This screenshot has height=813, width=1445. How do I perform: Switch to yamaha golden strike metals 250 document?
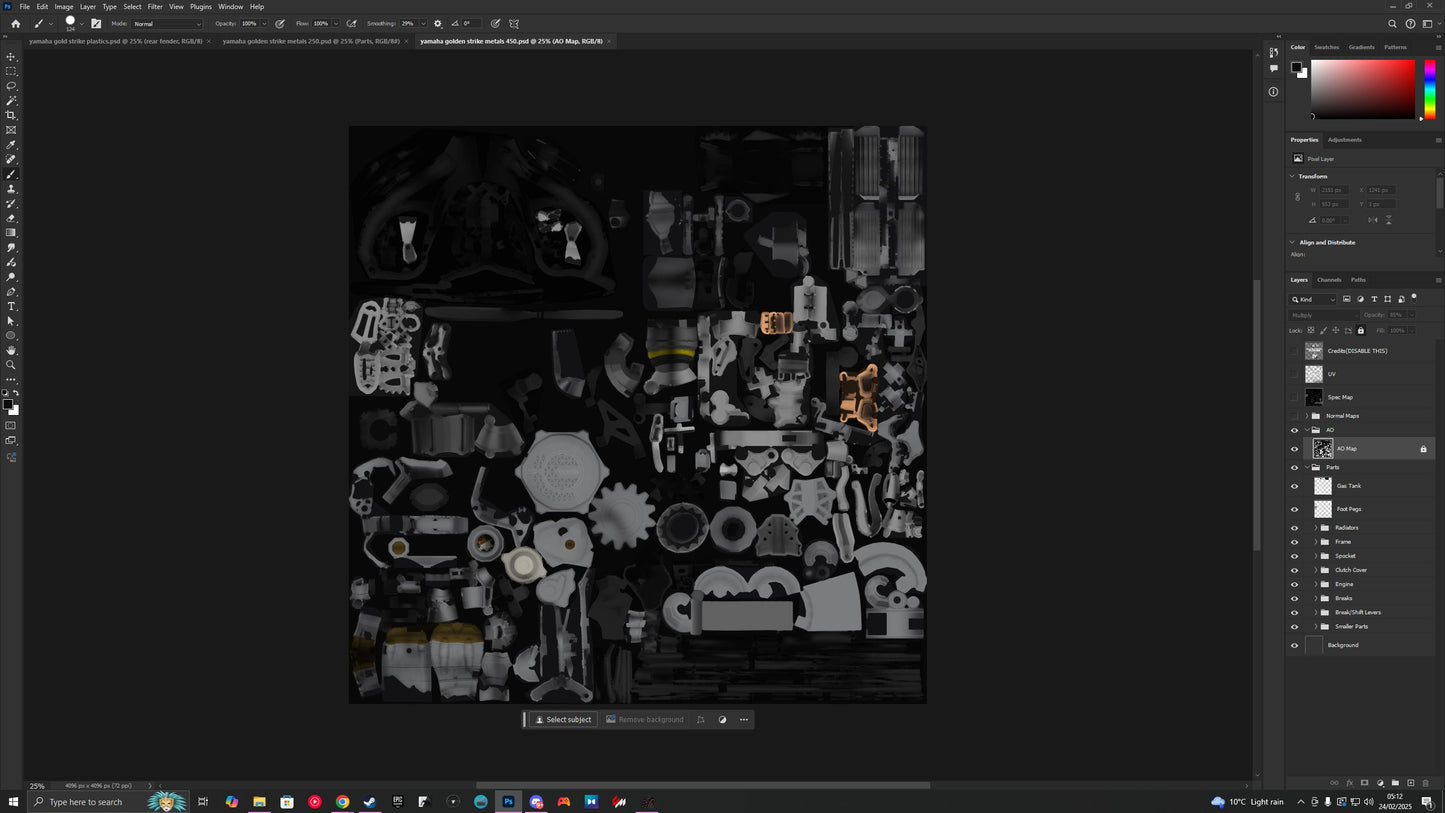[310, 42]
